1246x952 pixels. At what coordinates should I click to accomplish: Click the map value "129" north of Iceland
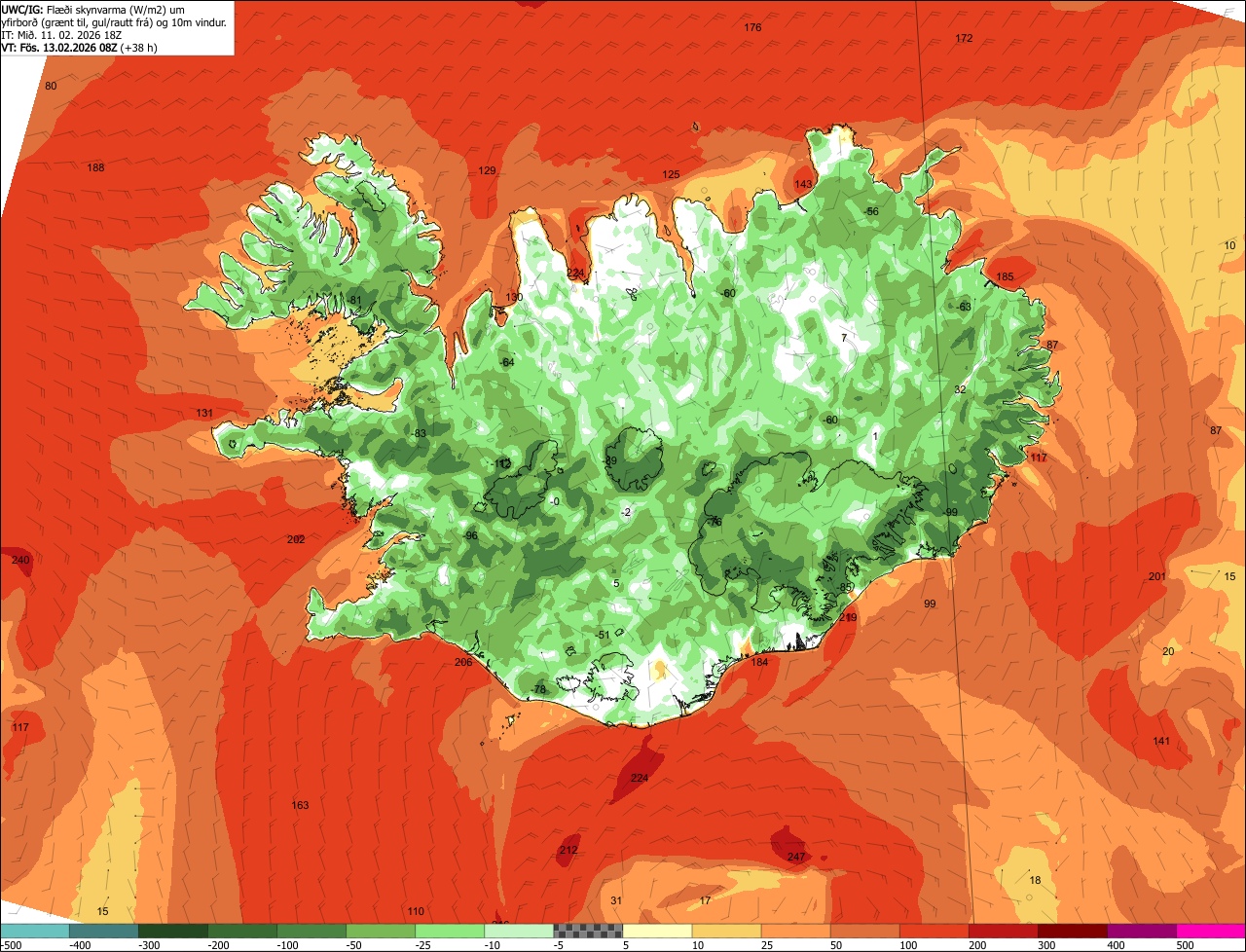coord(487,171)
